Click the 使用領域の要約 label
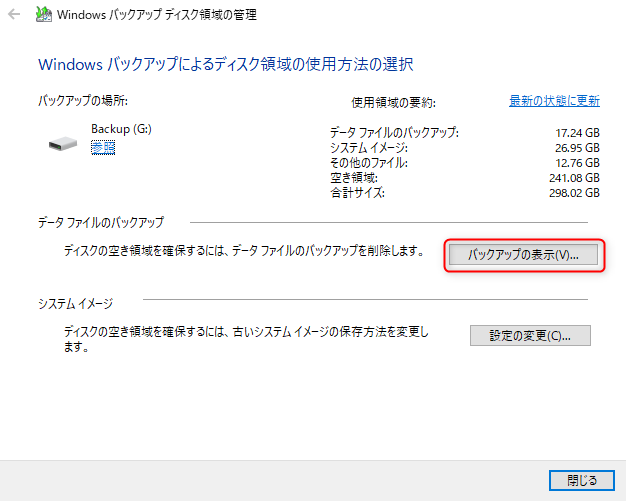The height and width of the screenshot is (501, 626). point(393,103)
